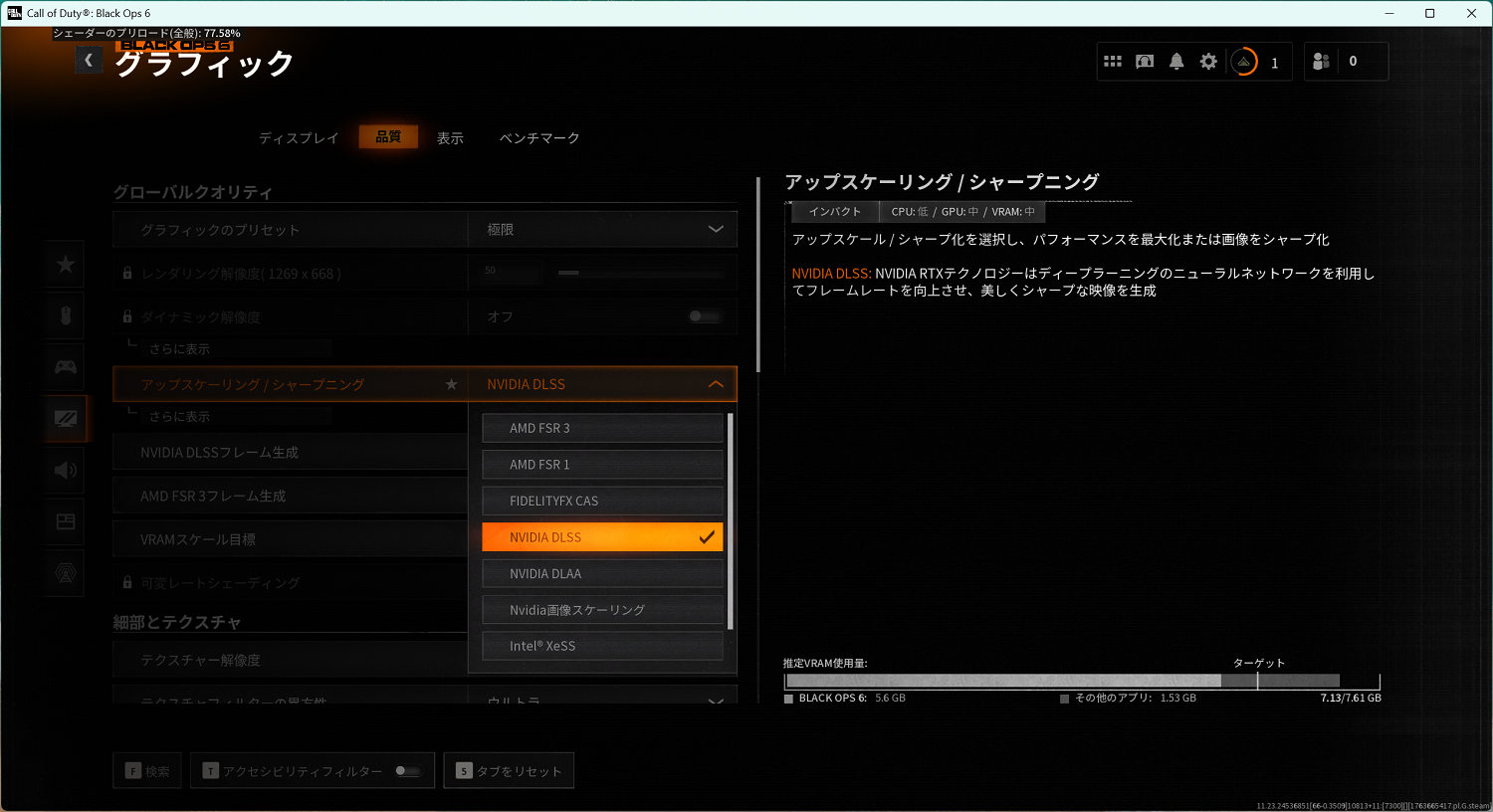
Task: Favorite アップスケーリング / シャープニング with its star
Action: coord(452,384)
